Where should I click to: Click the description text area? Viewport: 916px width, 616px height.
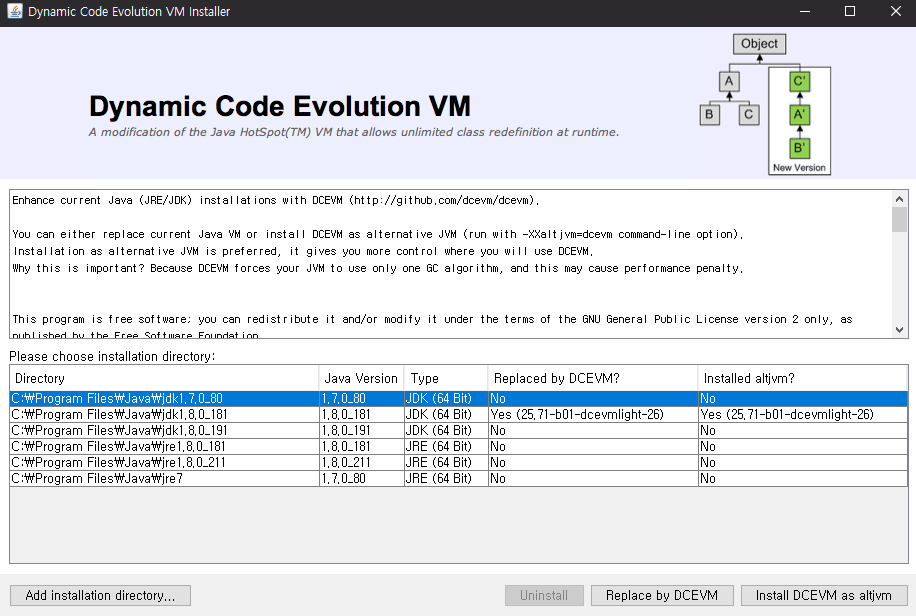click(451, 264)
